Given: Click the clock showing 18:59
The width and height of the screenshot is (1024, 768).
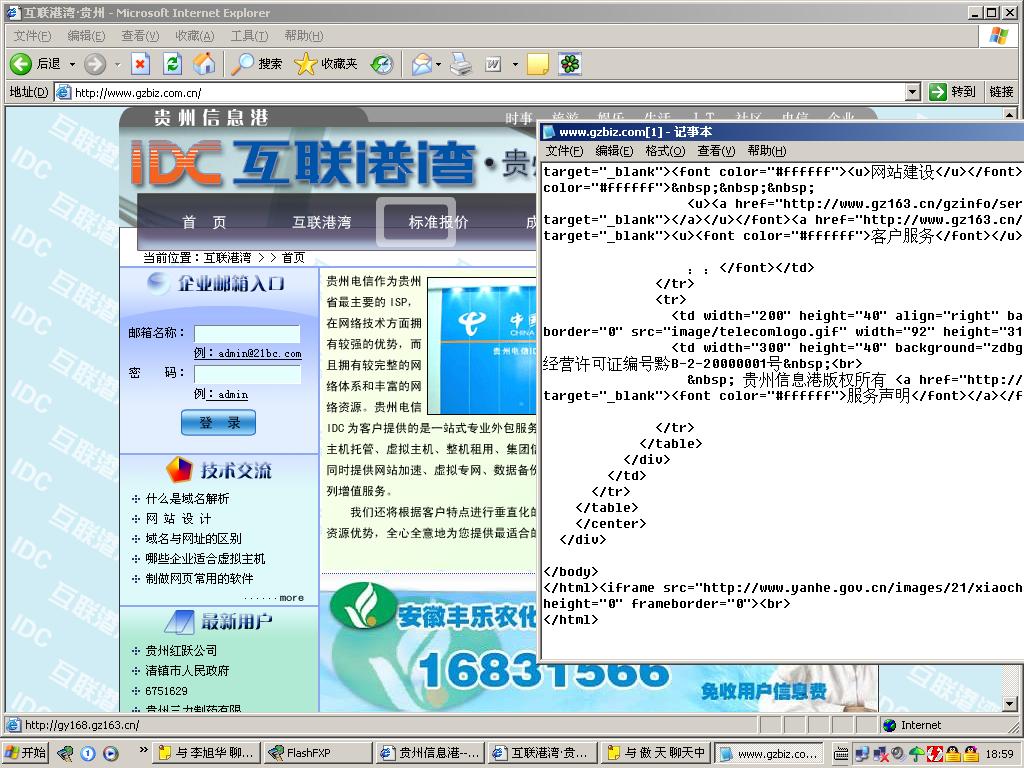Looking at the screenshot, I should pyautogui.click(x=1000, y=754).
